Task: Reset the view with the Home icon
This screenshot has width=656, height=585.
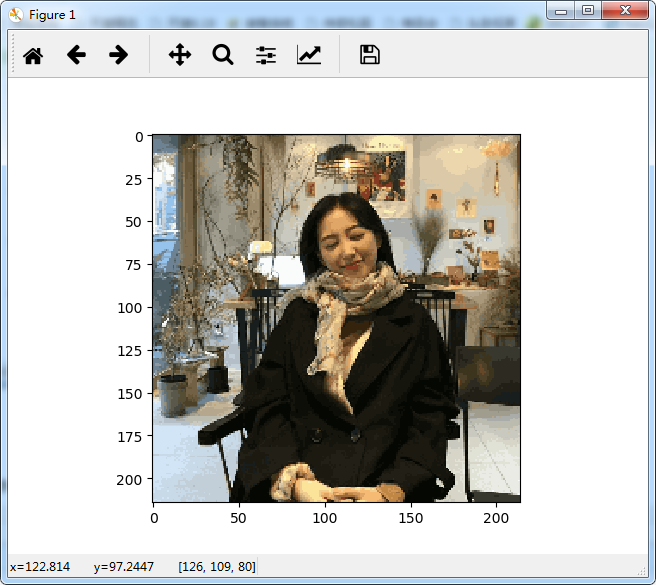Action: [33, 55]
